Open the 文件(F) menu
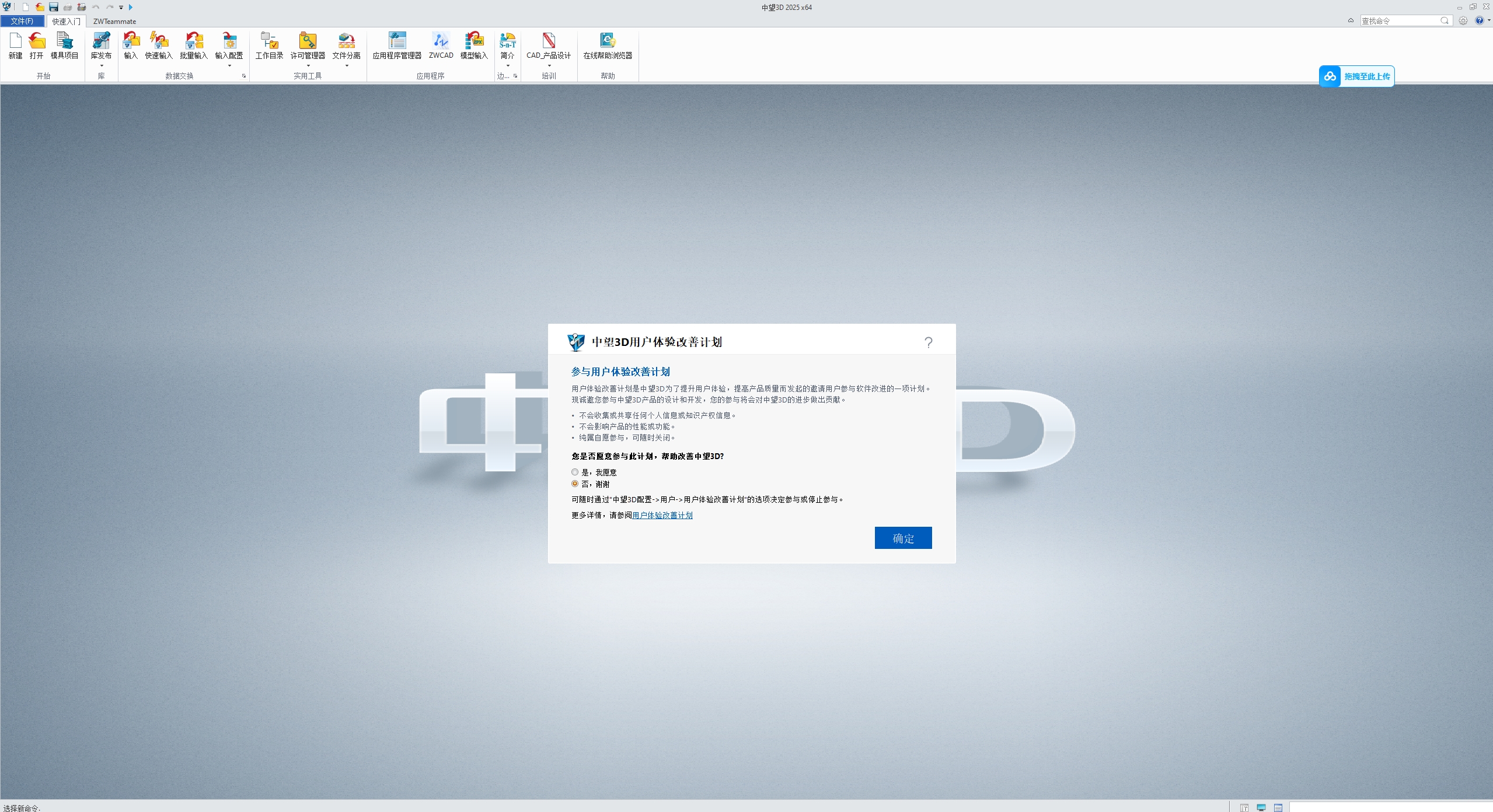The image size is (1493, 812). pos(22,21)
